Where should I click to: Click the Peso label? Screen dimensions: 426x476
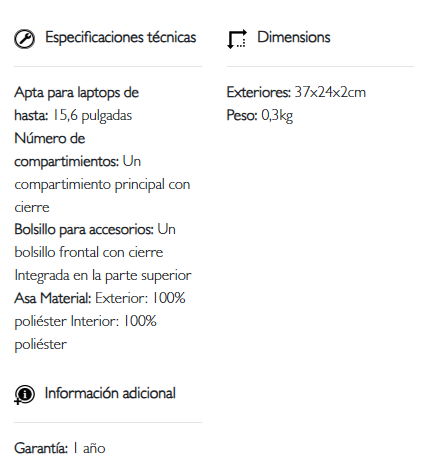coord(242,115)
